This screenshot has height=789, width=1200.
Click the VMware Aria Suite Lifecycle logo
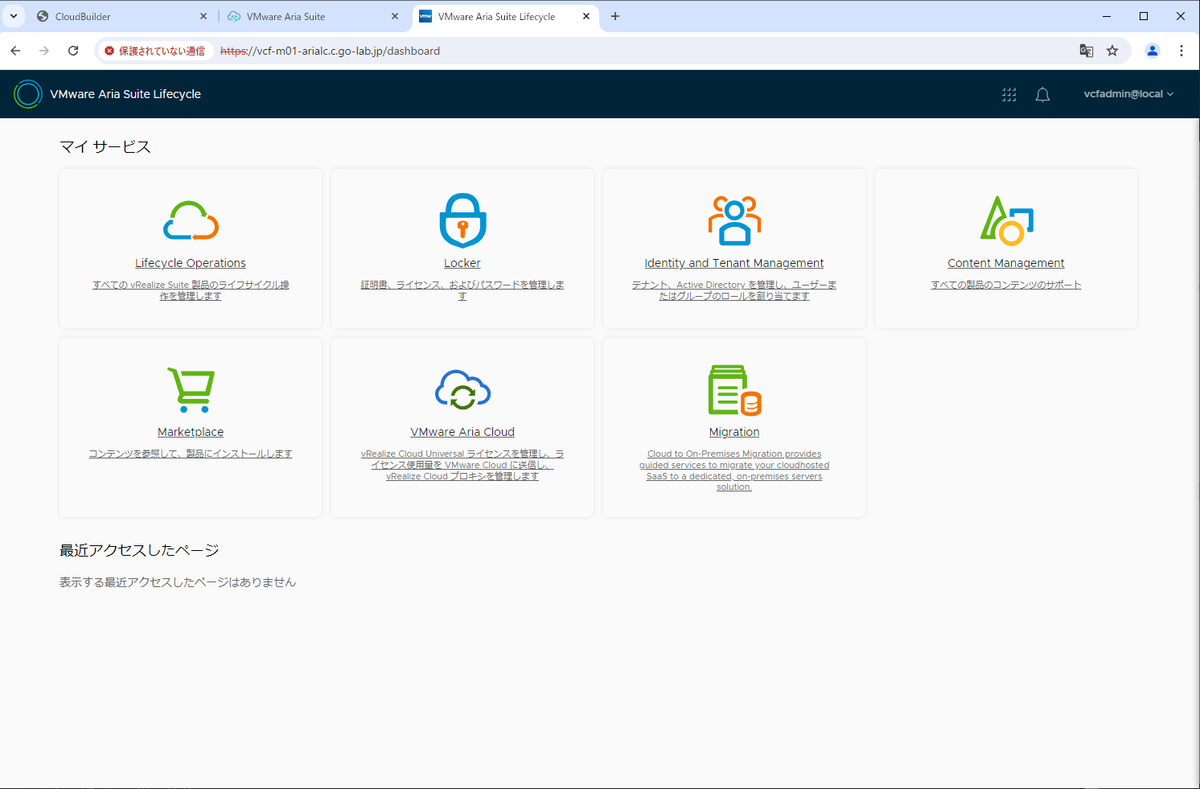28,94
